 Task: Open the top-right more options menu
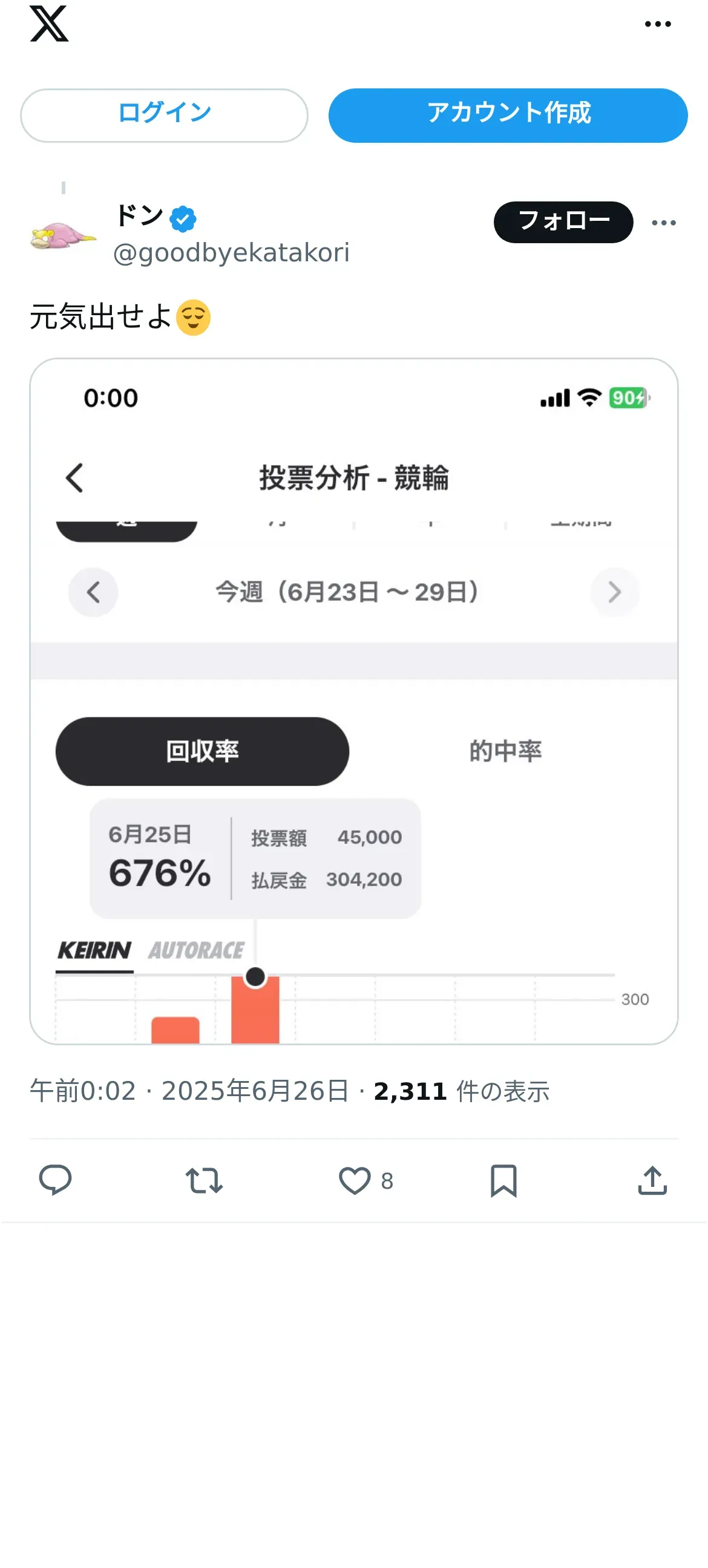[x=658, y=24]
